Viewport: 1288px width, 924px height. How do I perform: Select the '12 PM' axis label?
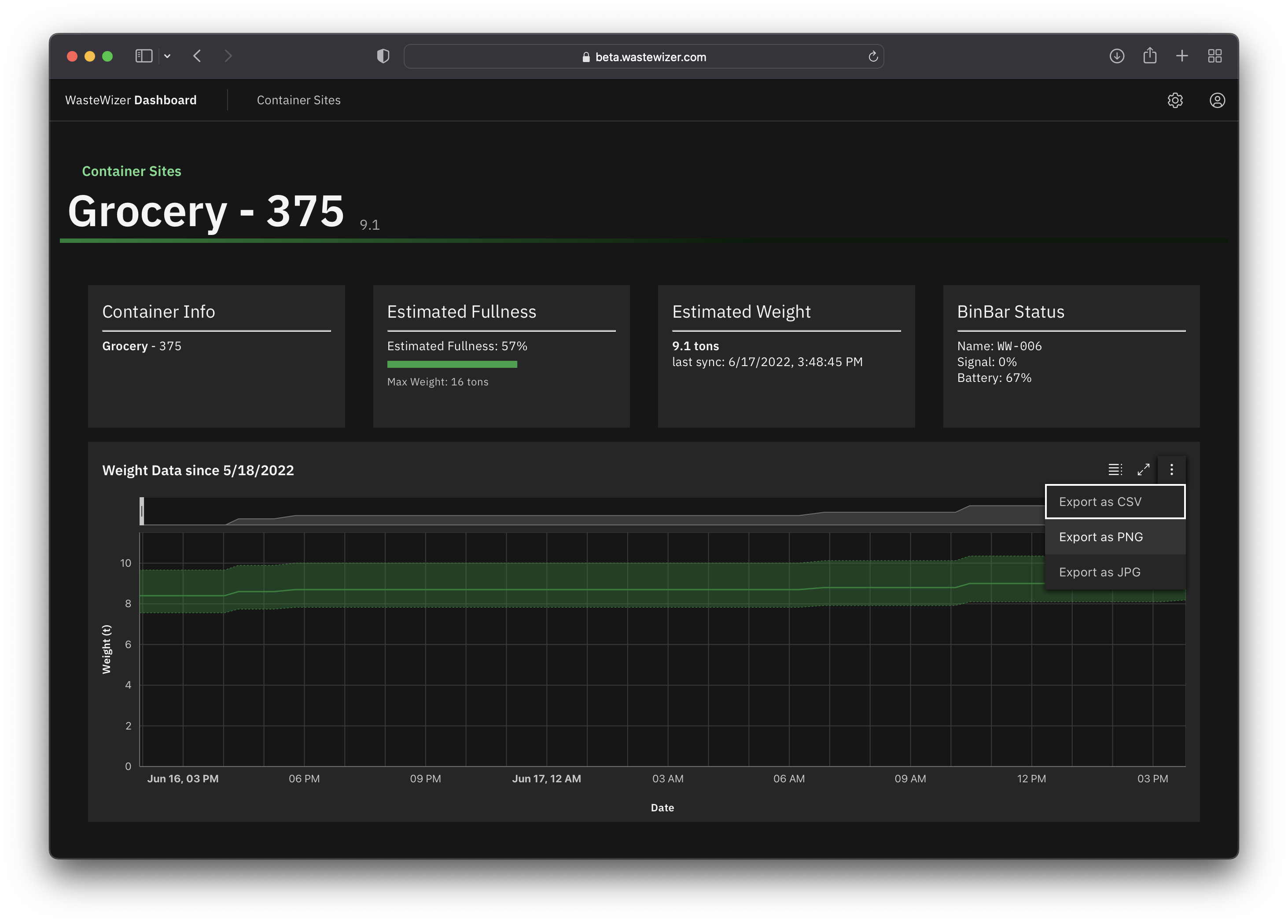tap(1031, 779)
